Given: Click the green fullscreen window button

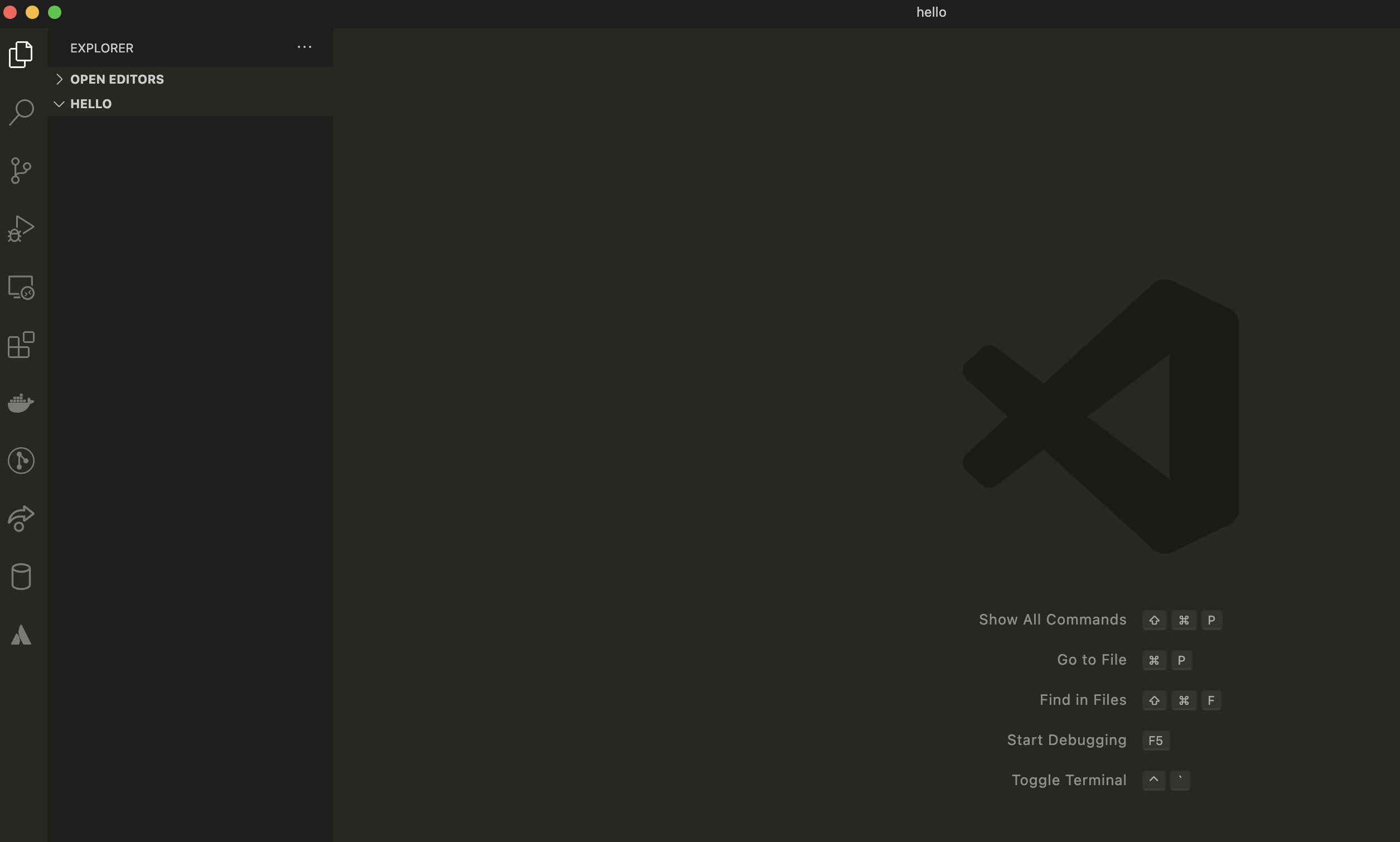Looking at the screenshot, I should coord(55,12).
